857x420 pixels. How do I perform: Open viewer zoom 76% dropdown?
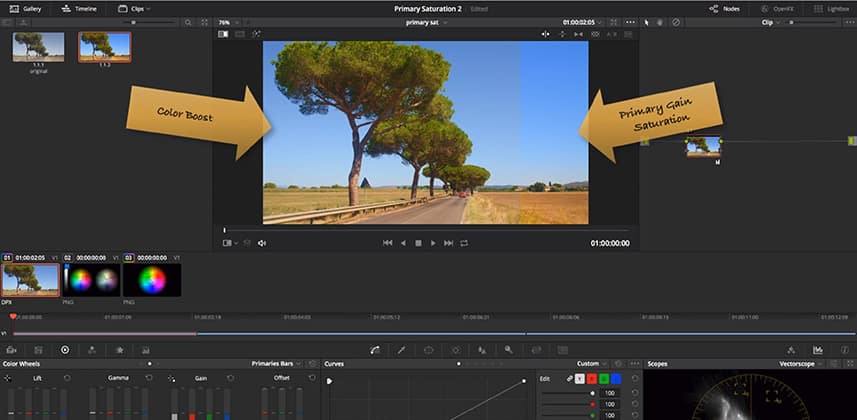pos(227,22)
